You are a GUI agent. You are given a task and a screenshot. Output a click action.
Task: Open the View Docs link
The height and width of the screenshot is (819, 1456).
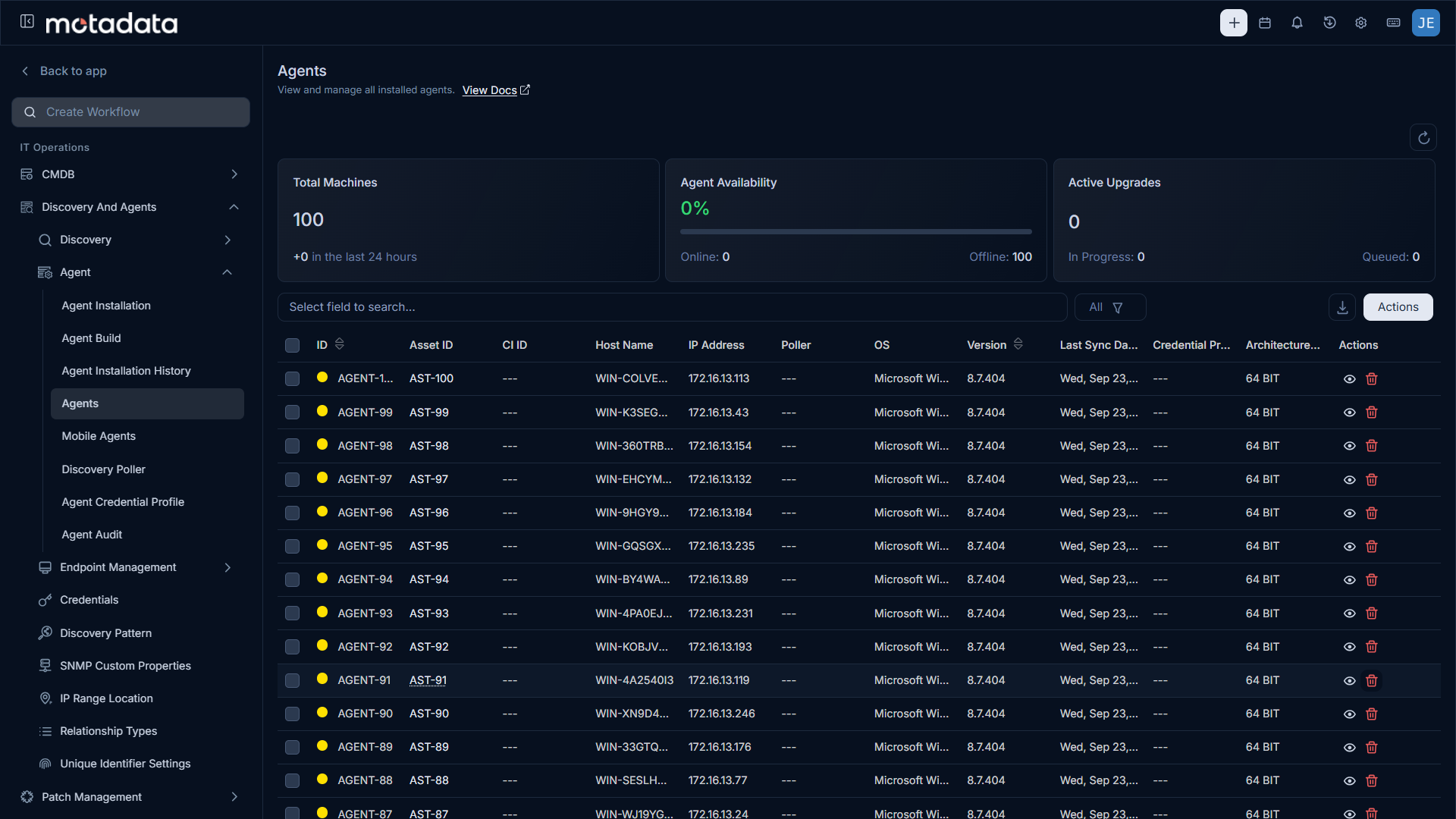[x=496, y=90]
